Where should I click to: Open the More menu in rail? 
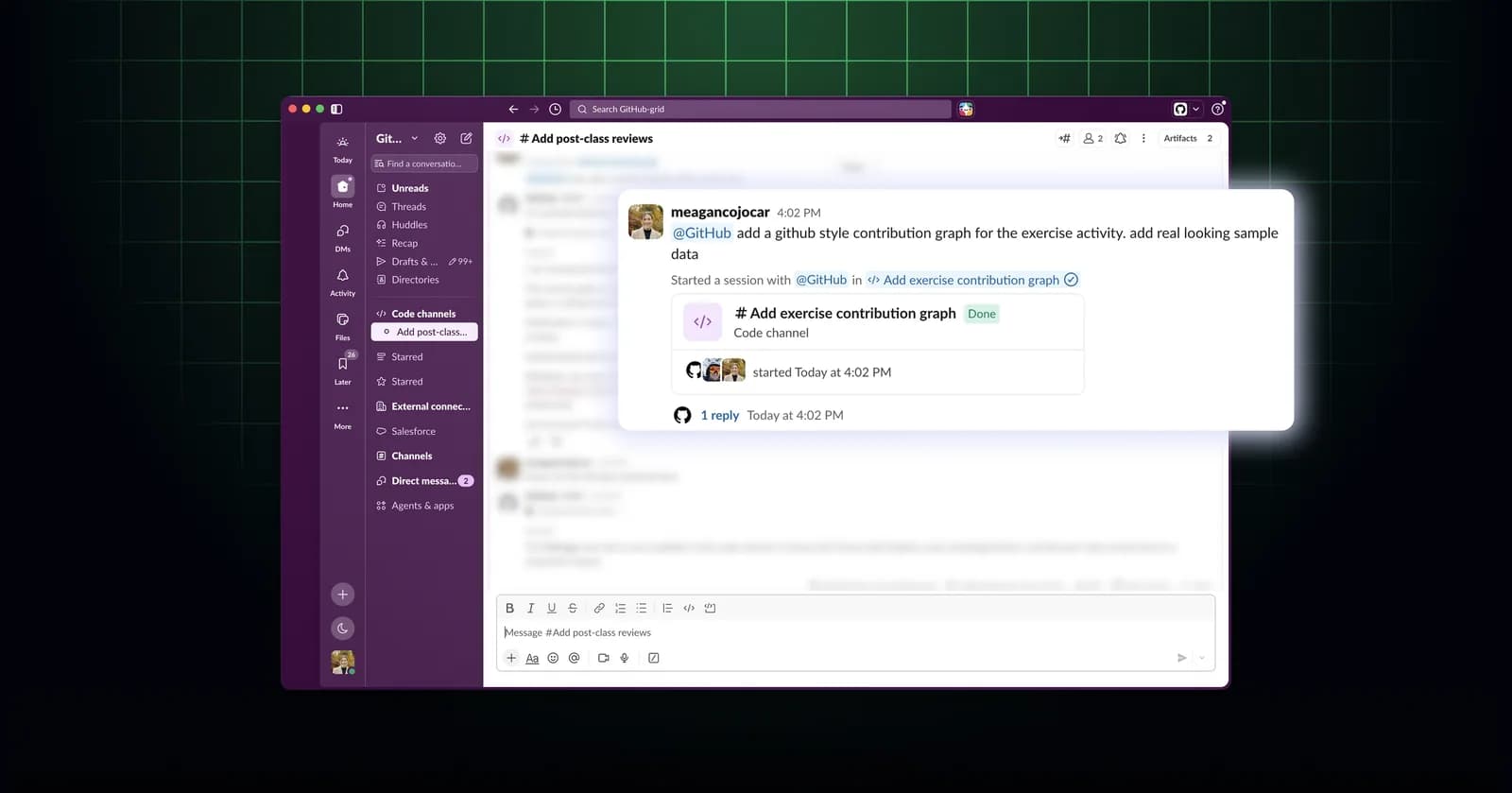click(342, 415)
